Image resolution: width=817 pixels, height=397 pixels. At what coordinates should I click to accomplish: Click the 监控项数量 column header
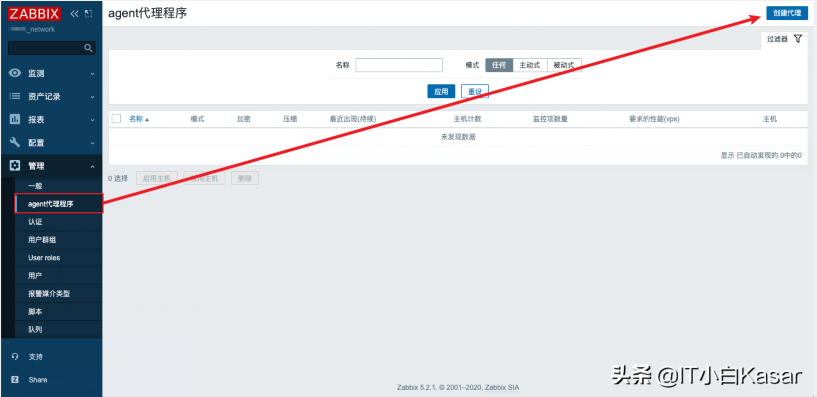[550, 119]
